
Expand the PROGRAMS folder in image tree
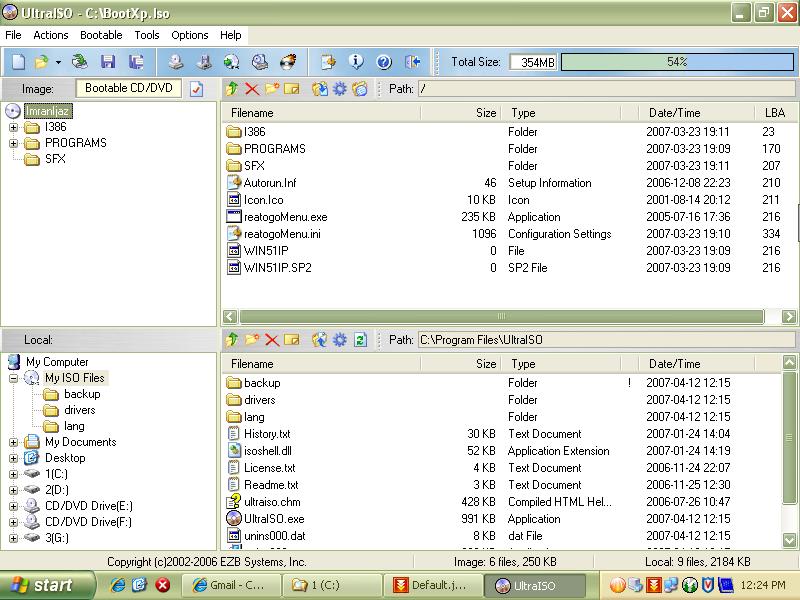click(x=14, y=143)
